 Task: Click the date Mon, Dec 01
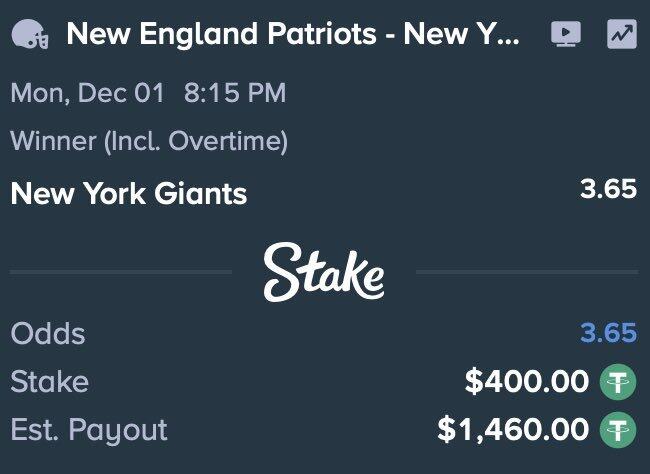[87, 94]
